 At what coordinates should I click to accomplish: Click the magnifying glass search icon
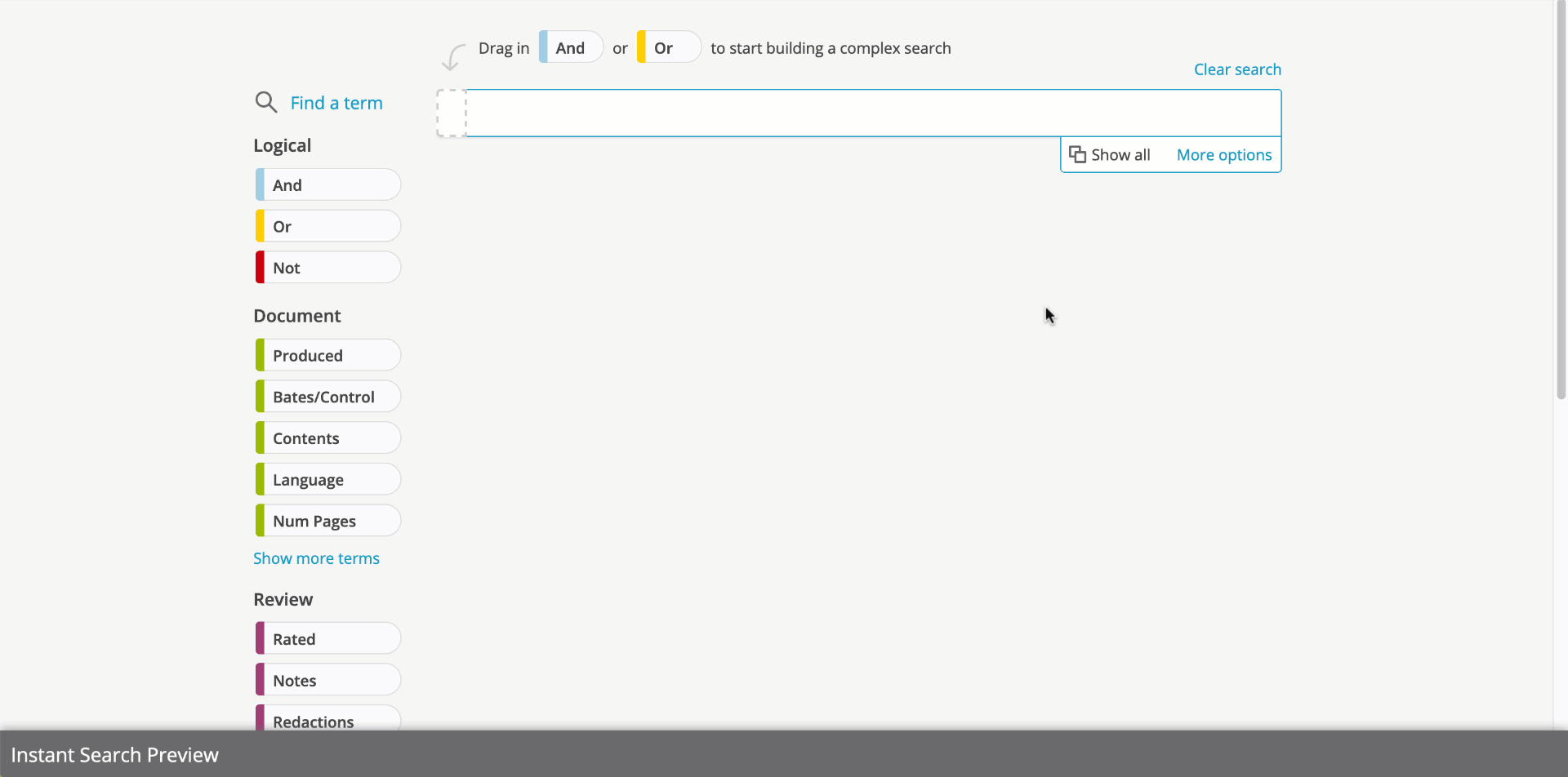(x=266, y=102)
